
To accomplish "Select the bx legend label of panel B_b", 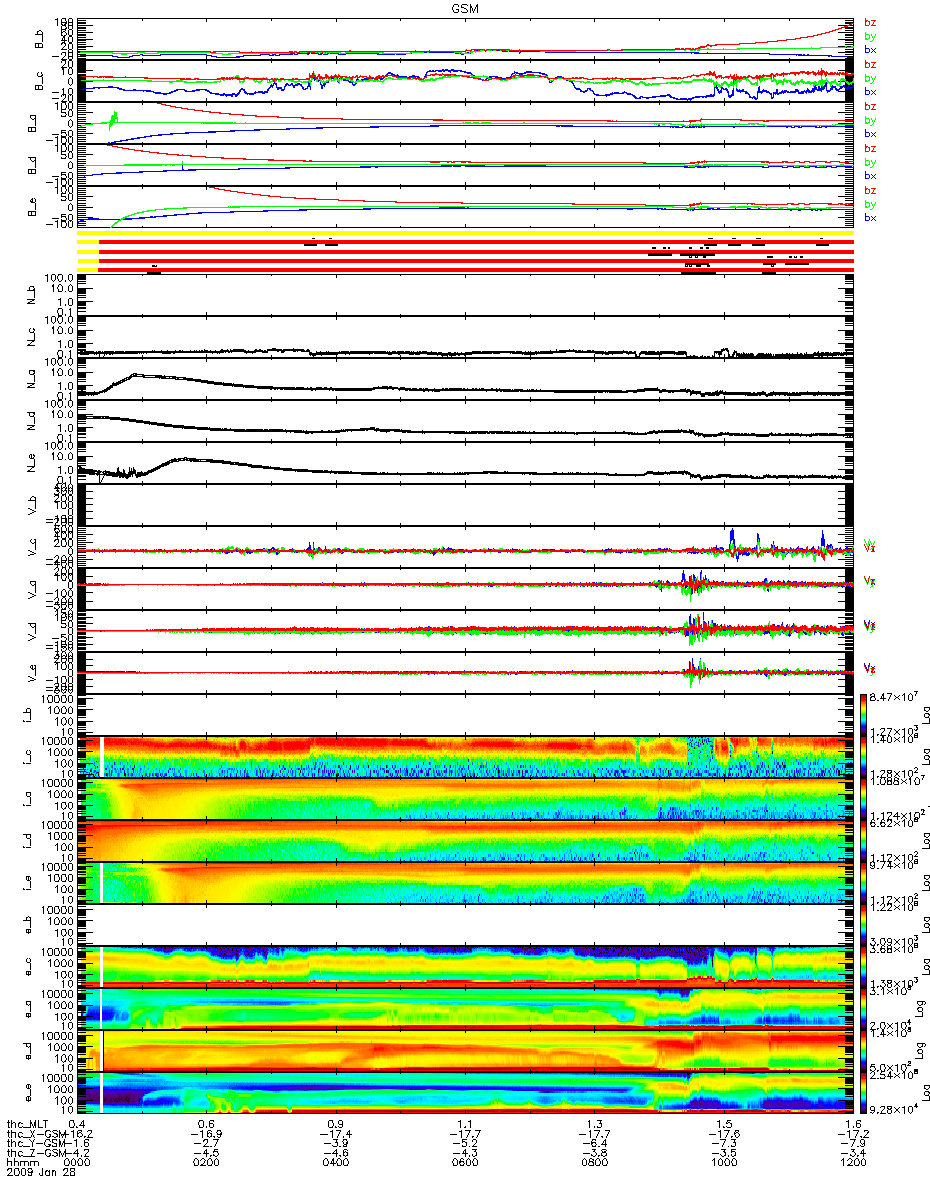I will [x=870, y=49].
